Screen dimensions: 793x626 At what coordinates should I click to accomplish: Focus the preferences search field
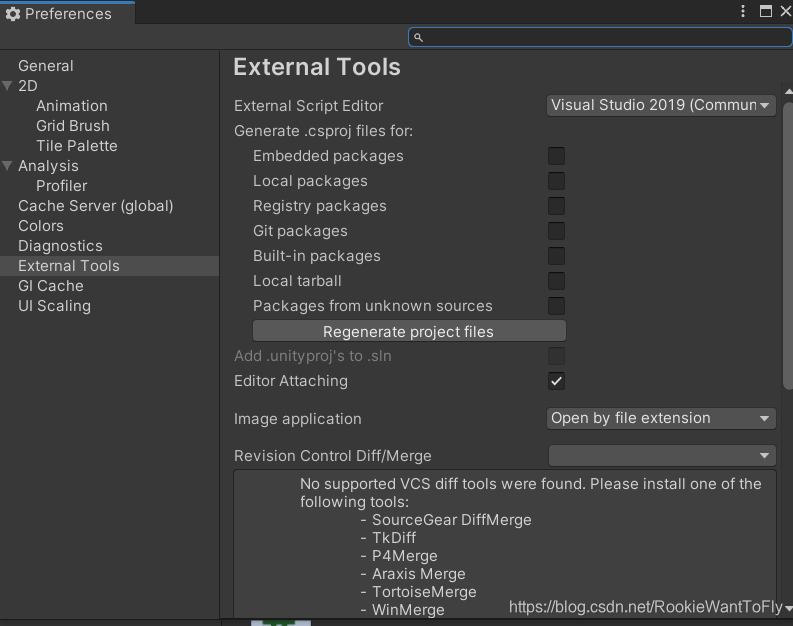pos(600,37)
